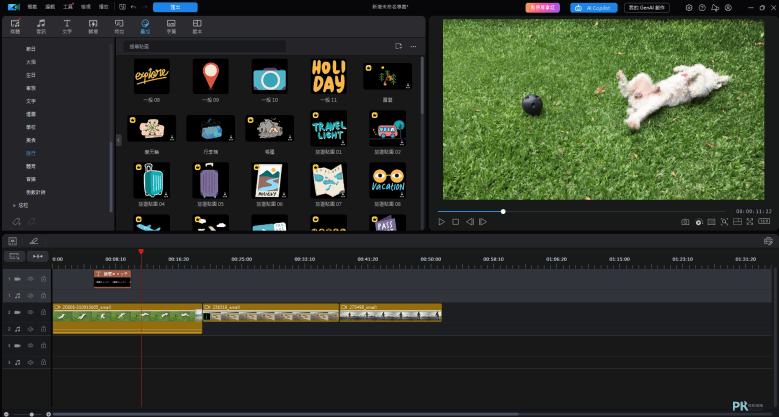Image resolution: width=779 pixels, height=417 pixels.
Task: Toggle visibility eye on video track 2
Action: 31,312
